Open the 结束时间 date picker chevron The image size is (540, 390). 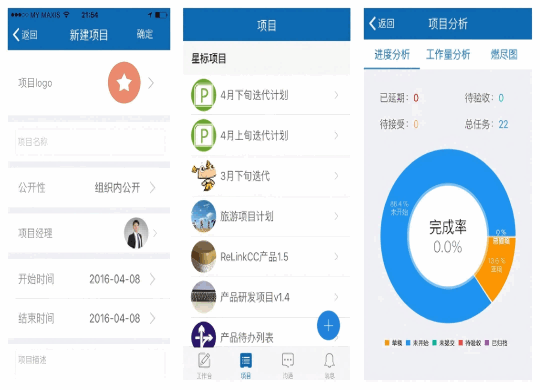coord(153,318)
